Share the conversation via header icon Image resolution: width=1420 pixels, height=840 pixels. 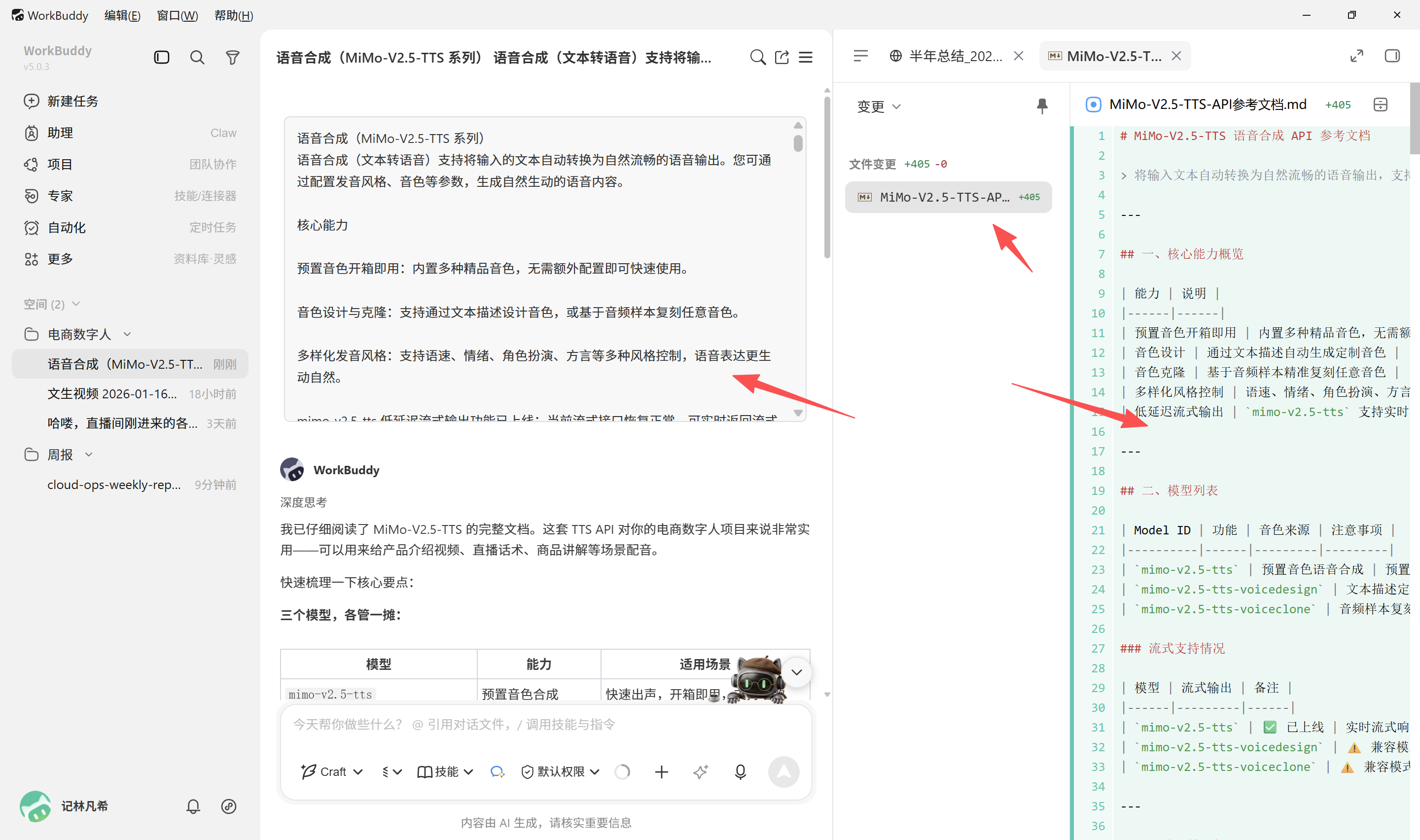(781, 57)
